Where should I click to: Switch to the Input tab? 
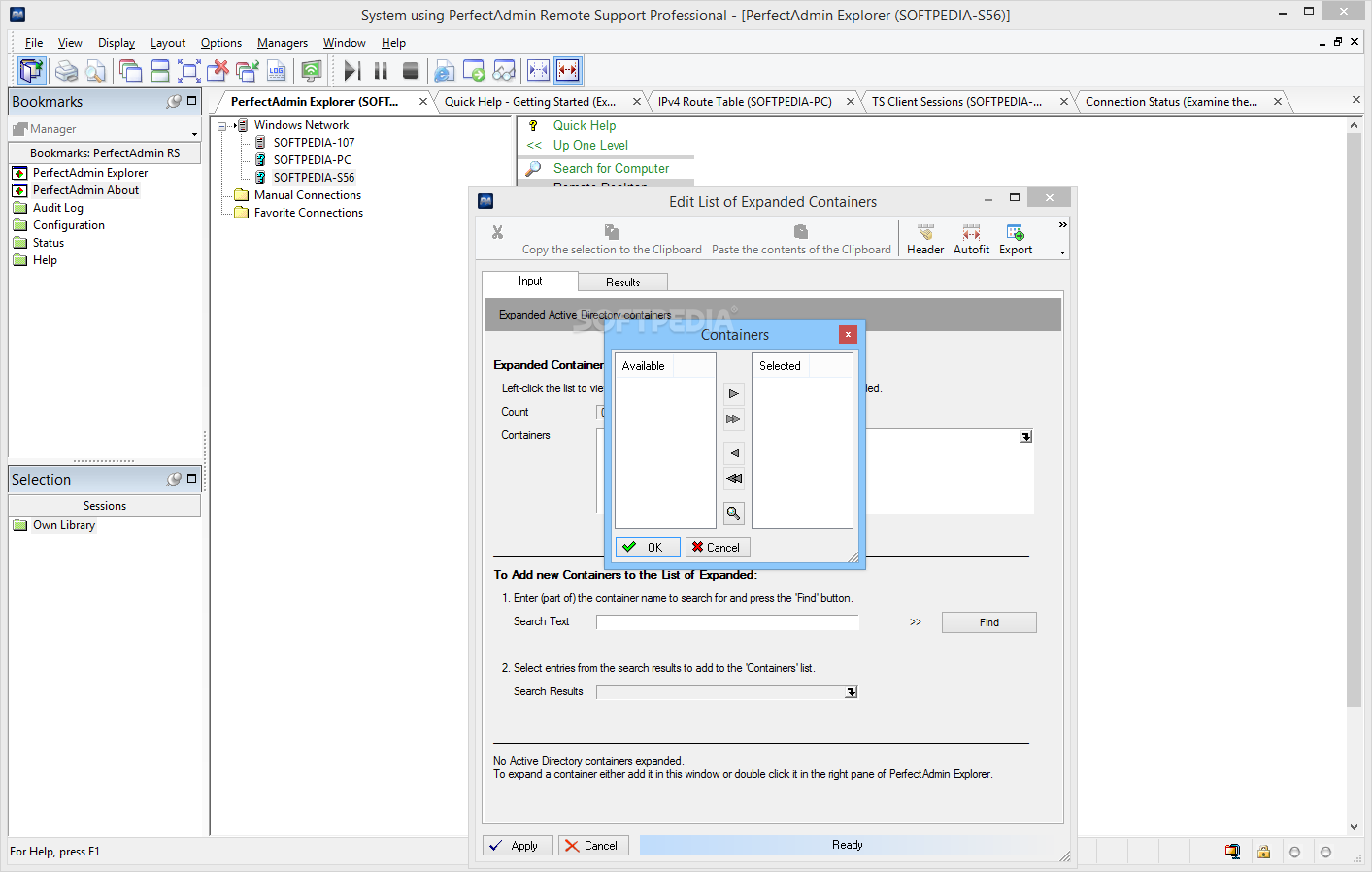tap(530, 281)
